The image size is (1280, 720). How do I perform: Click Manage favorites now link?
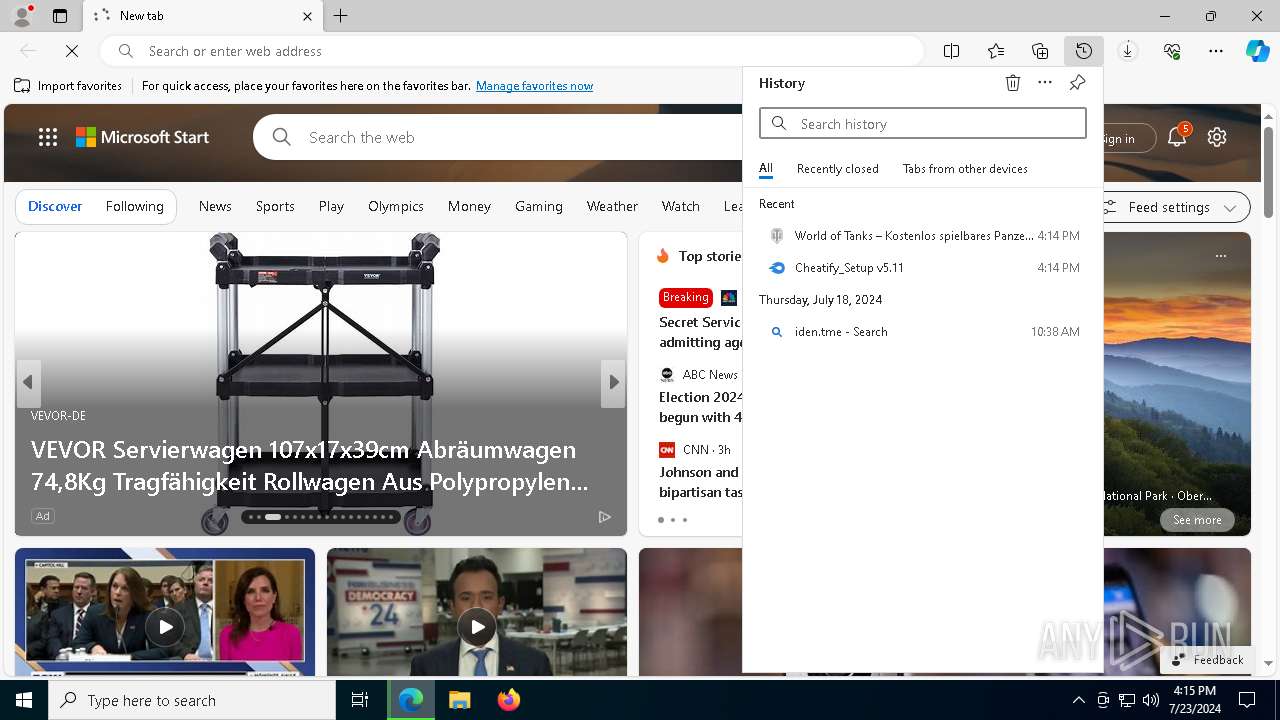coord(534,86)
